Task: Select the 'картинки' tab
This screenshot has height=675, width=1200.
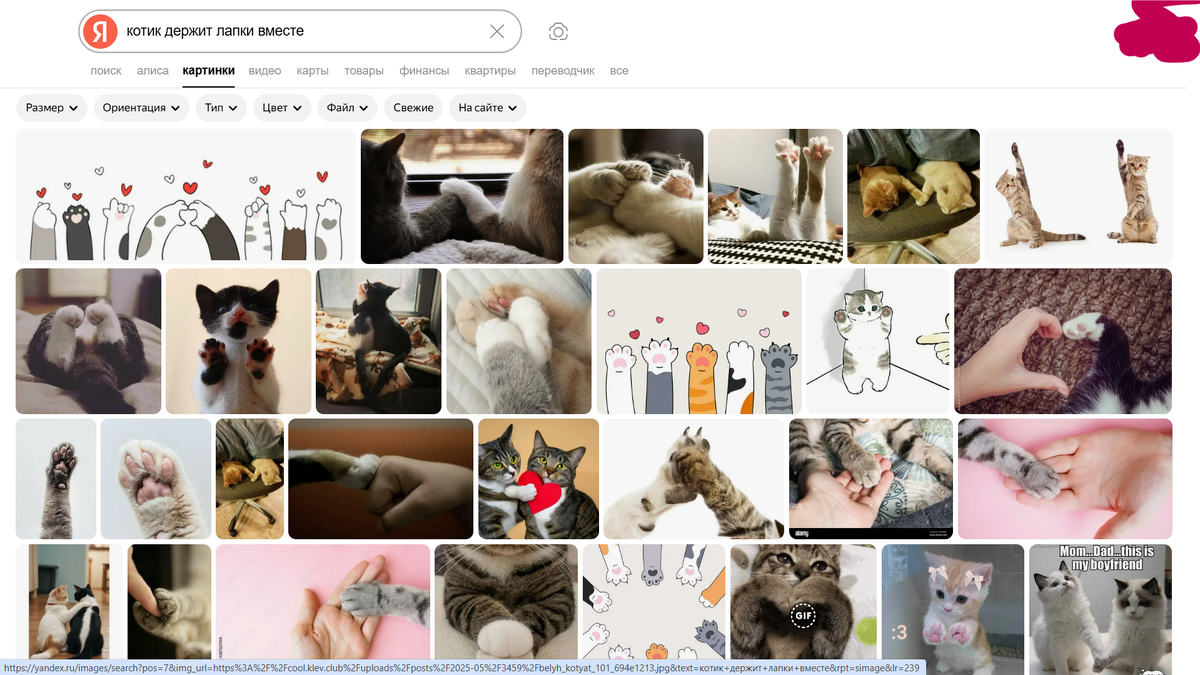Action: [x=208, y=71]
